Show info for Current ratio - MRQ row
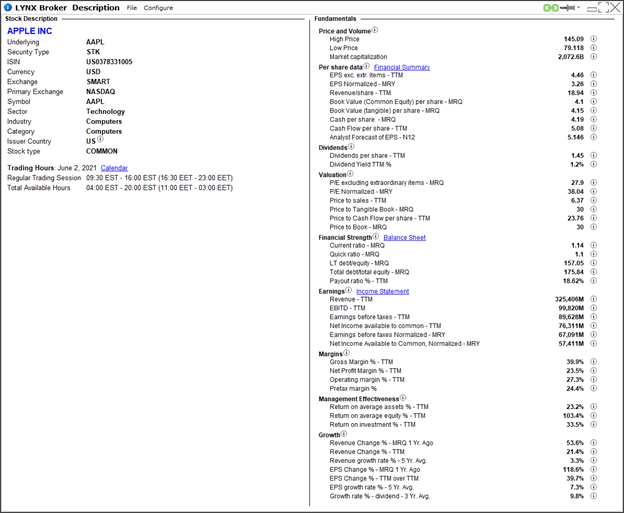This screenshot has width=624, height=513. [x=593, y=245]
